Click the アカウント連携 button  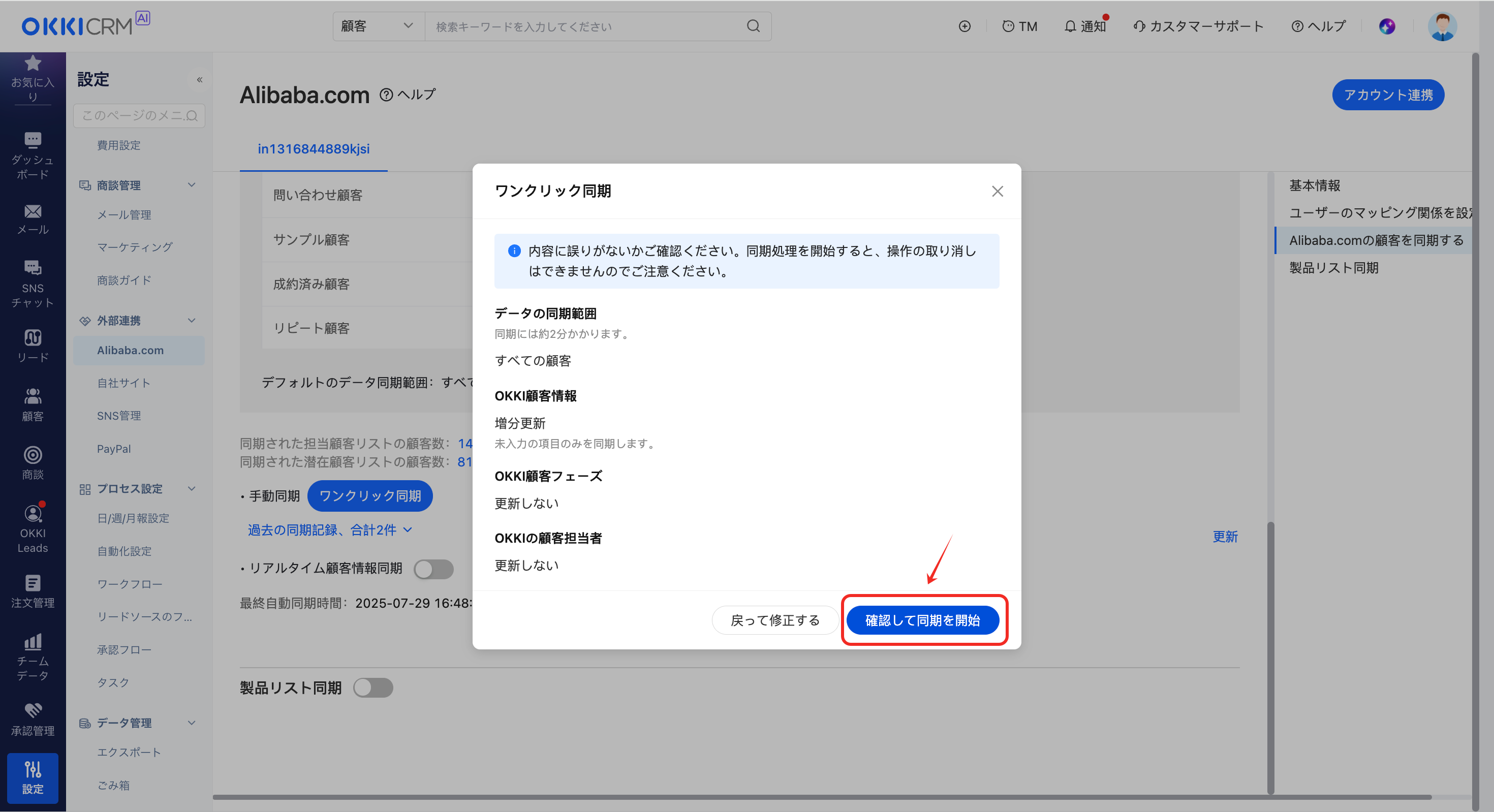coord(1388,95)
